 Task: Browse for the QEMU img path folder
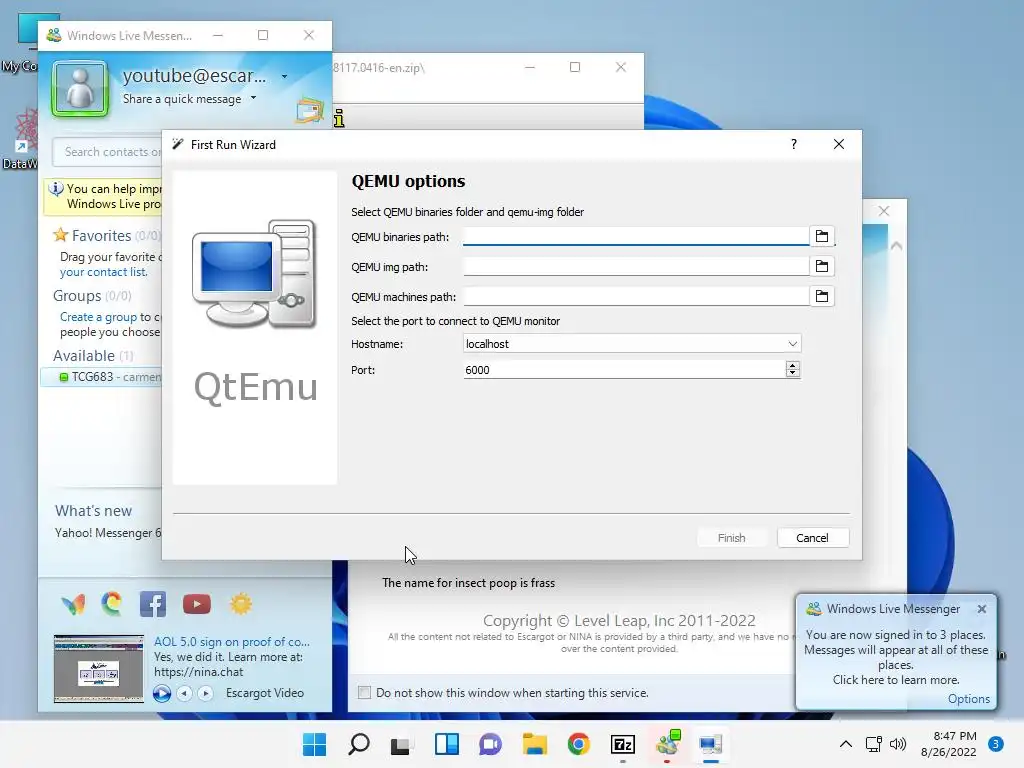[822, 266]
